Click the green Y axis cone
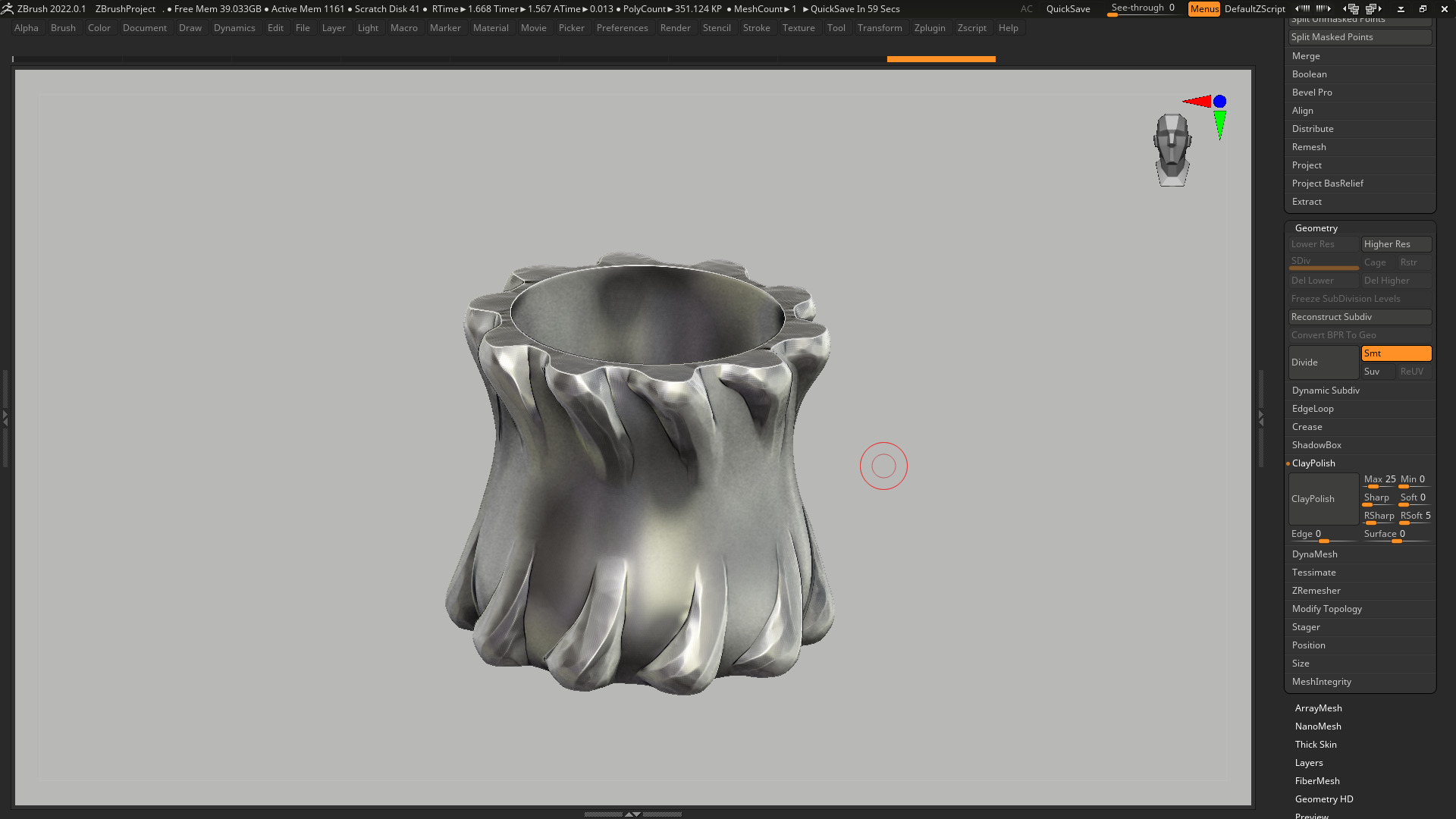This screenshot has width=1456, height=819. point(1219,124)
